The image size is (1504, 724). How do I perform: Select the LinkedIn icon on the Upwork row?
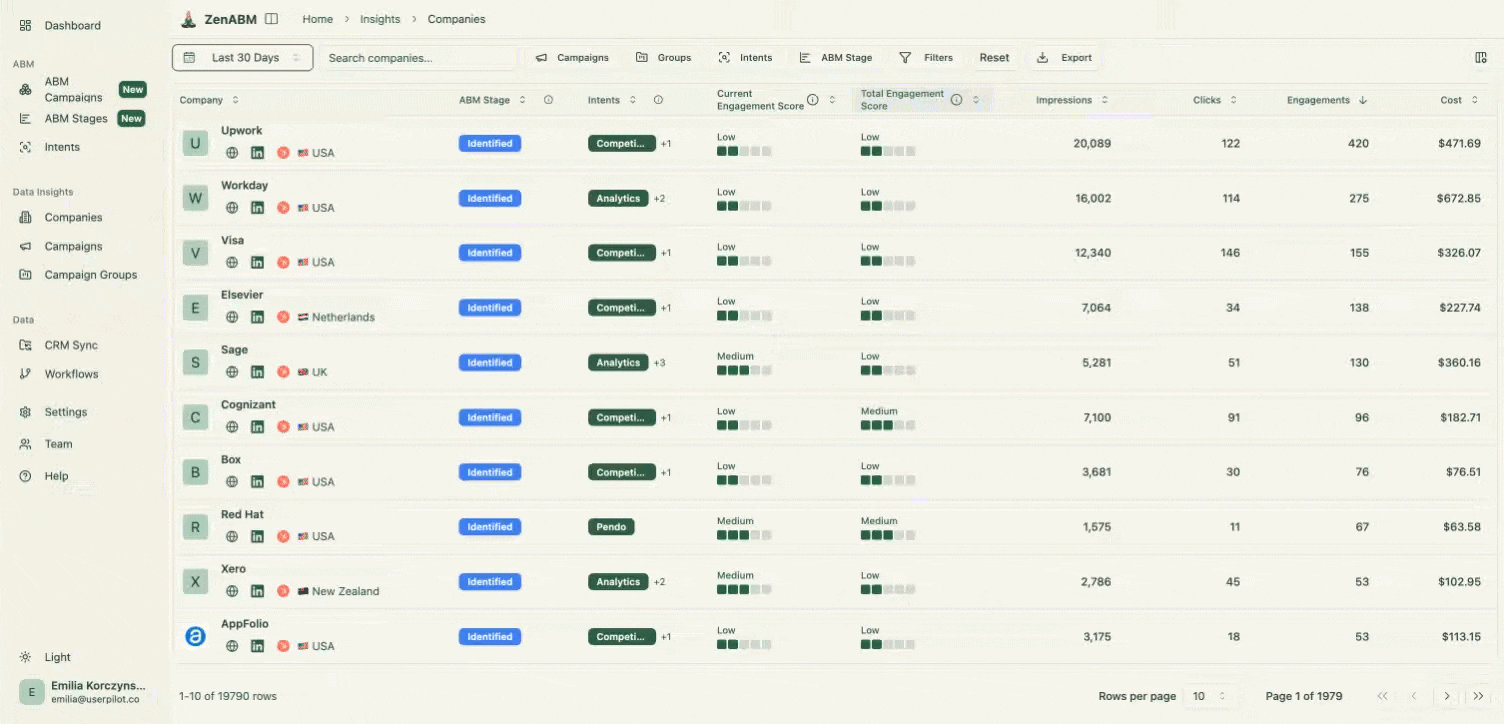pyautogui.click(x=258, y=152)
